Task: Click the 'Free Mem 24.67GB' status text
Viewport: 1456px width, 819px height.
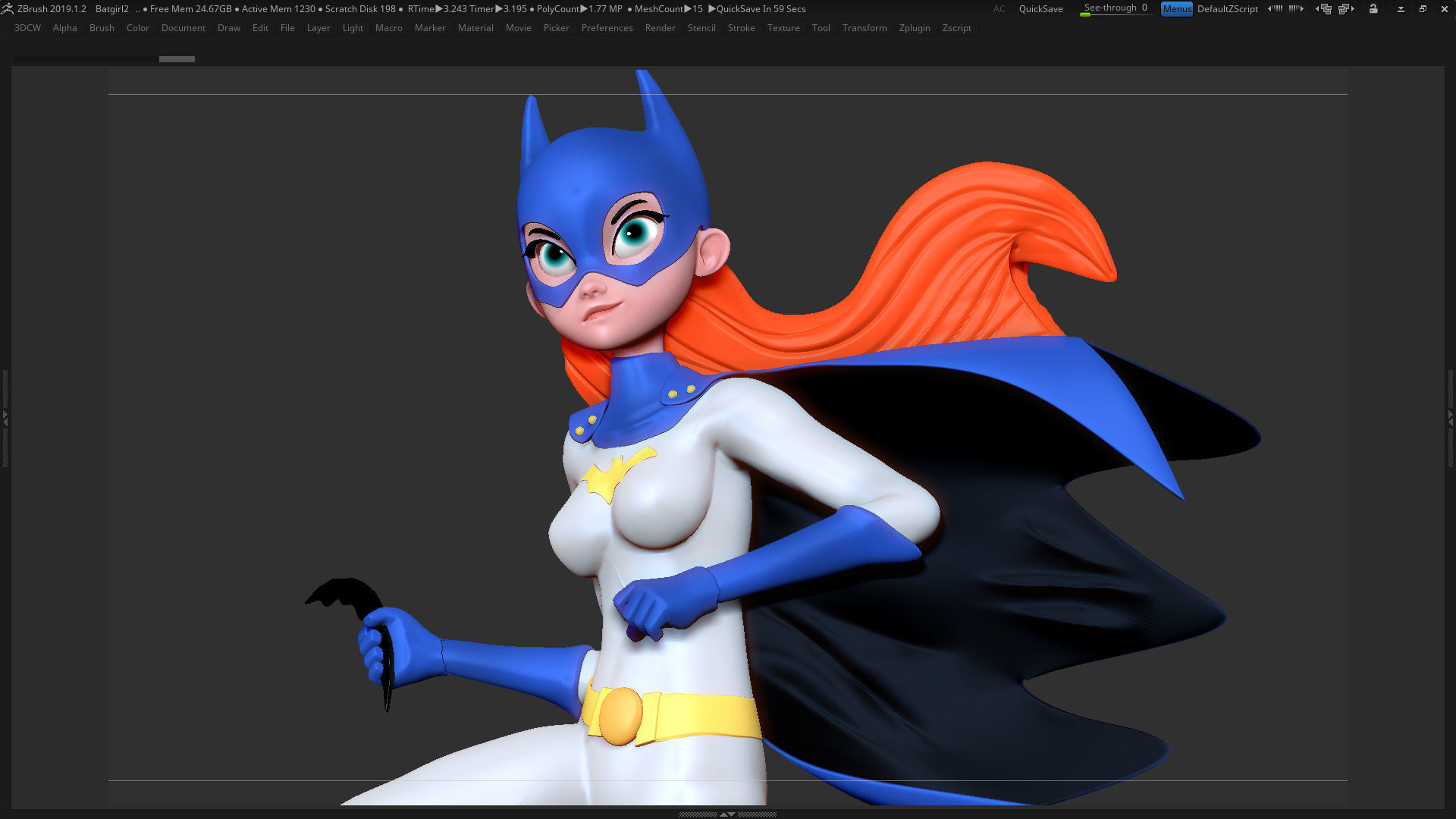Action: pos(191,9)
